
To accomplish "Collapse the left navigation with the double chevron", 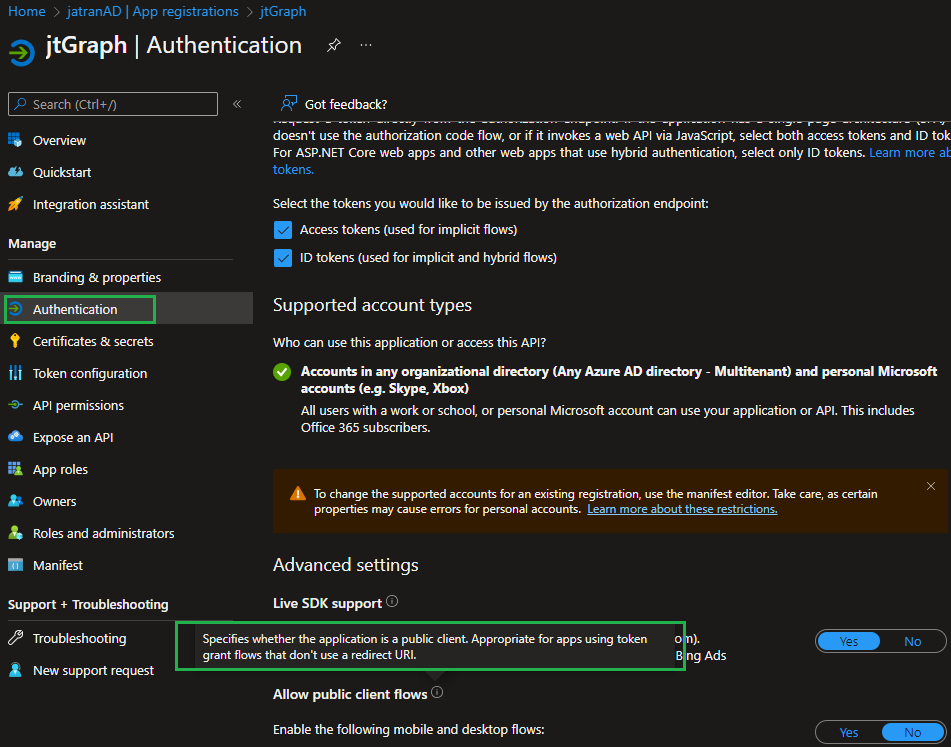I will (x=236, y=104).
